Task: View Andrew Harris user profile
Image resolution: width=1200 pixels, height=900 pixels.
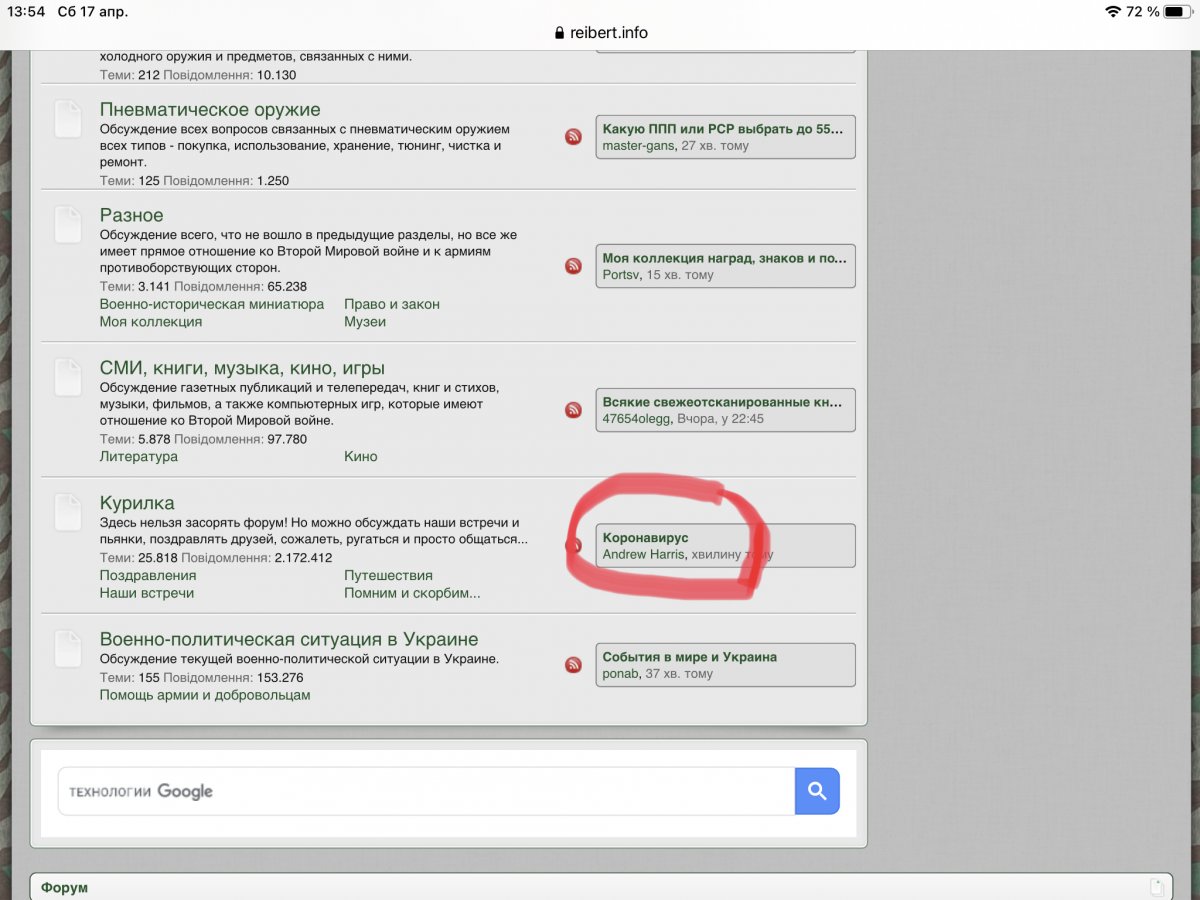Action: coord(644,554)
